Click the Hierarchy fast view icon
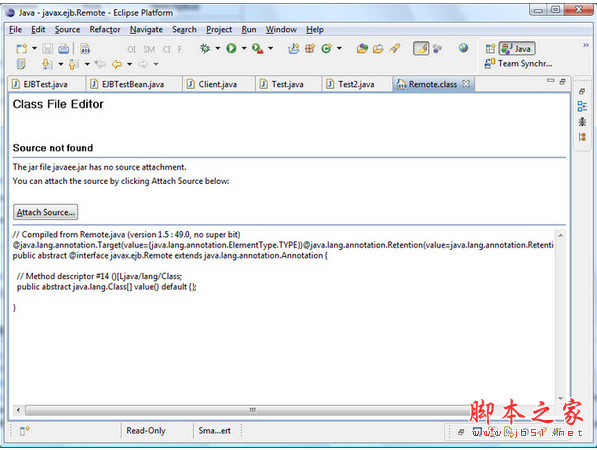The width and height of the screenshot is (597, 450). tap(582, 137)
